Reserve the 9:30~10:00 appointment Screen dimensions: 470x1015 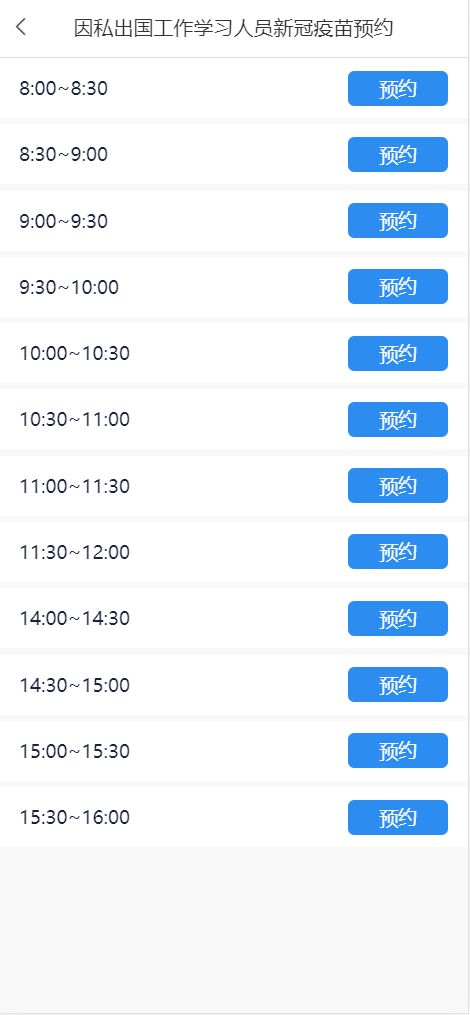tap(397, 287)
